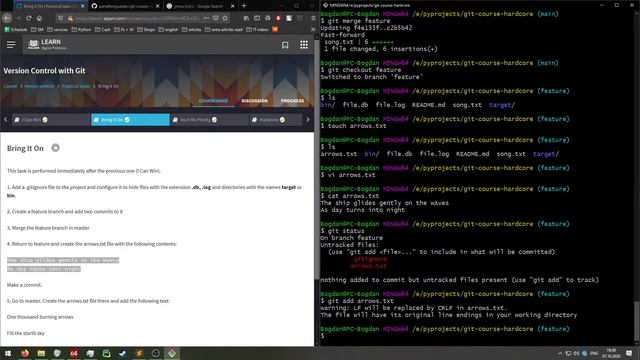This screenshot has width=640, height=360.
Task: Expand the services bookmarks folder
Action: tap(58, 29)
